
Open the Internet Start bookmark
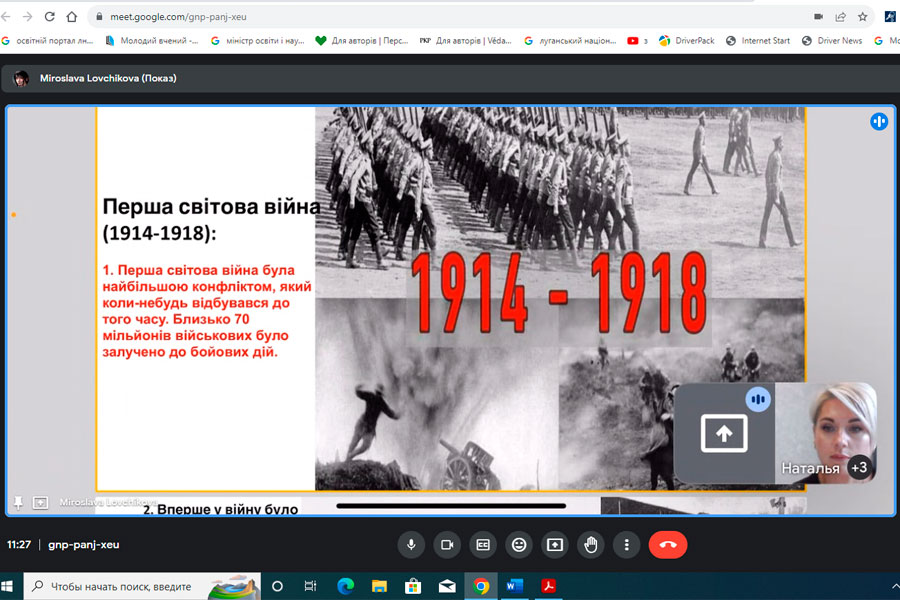tap(758, 41)
